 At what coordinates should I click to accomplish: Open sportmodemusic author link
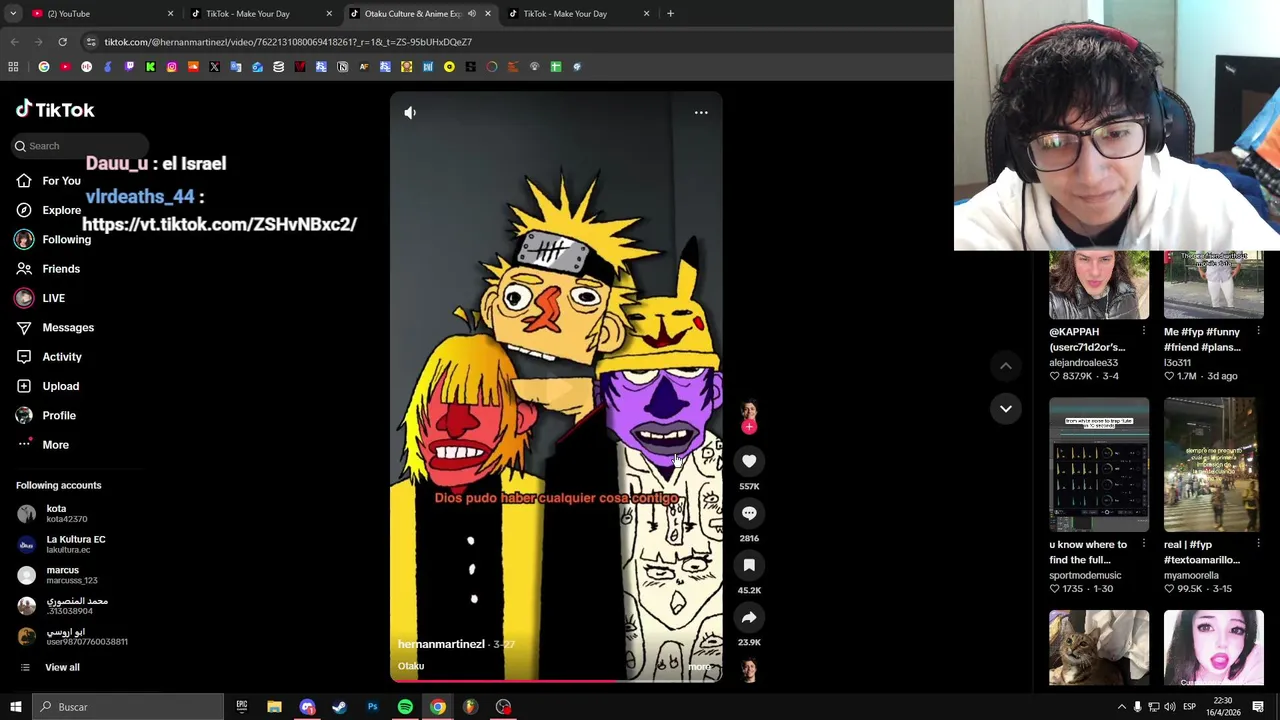pyautogui.click(x=1085, y=575)
